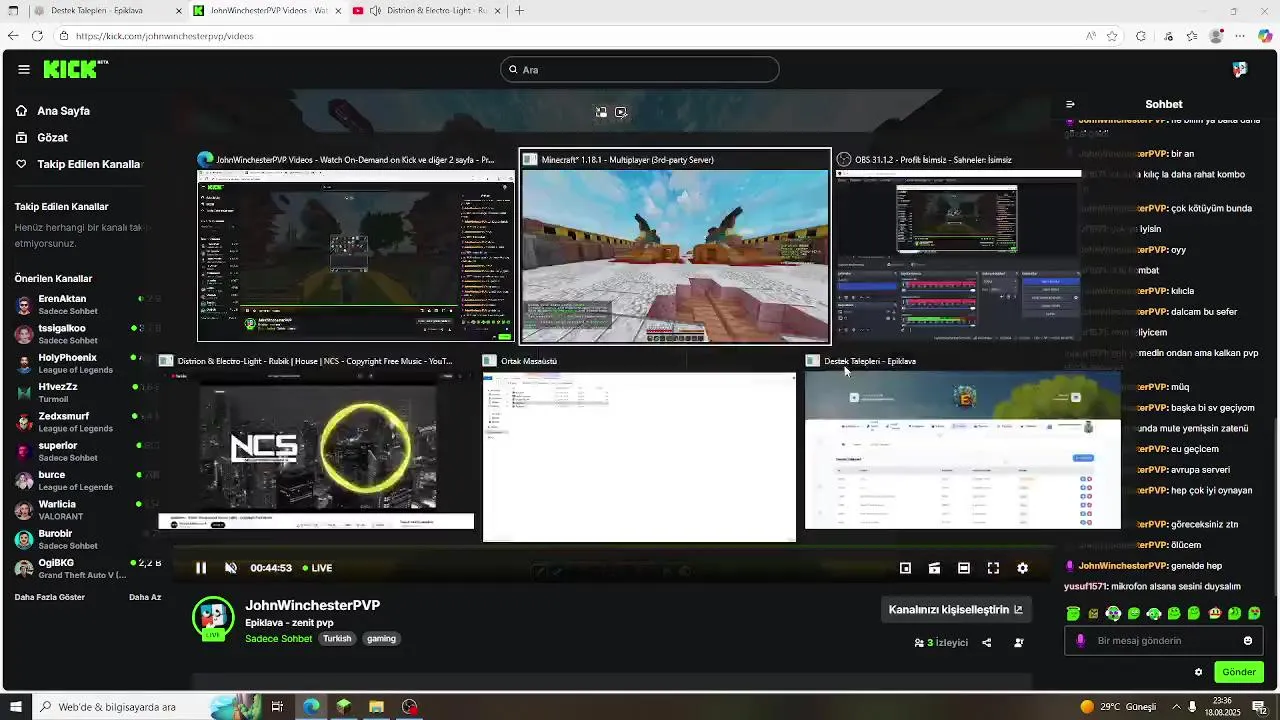Expand list with Daha Fazla Göster

50,597
